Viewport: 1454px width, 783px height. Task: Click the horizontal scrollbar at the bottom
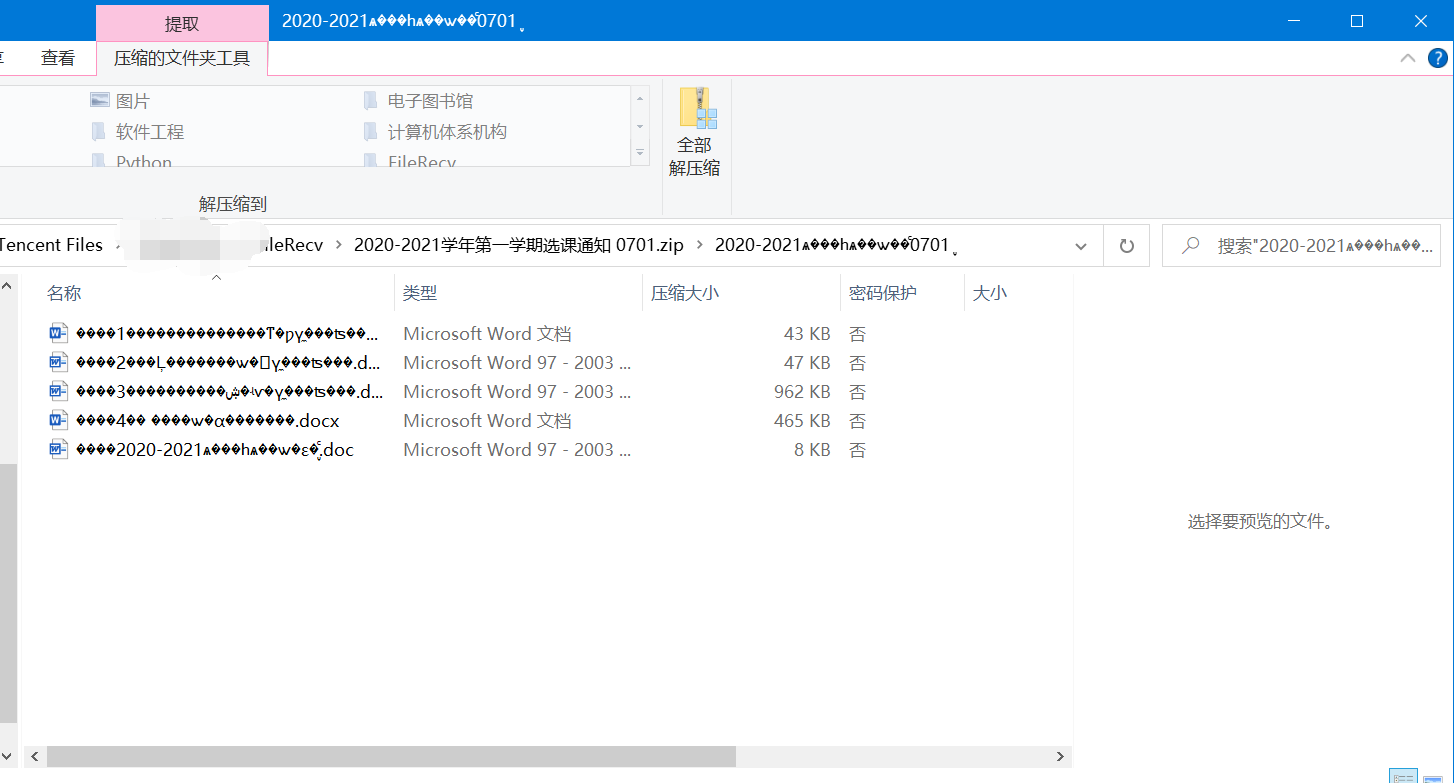[x=390, y=756]
